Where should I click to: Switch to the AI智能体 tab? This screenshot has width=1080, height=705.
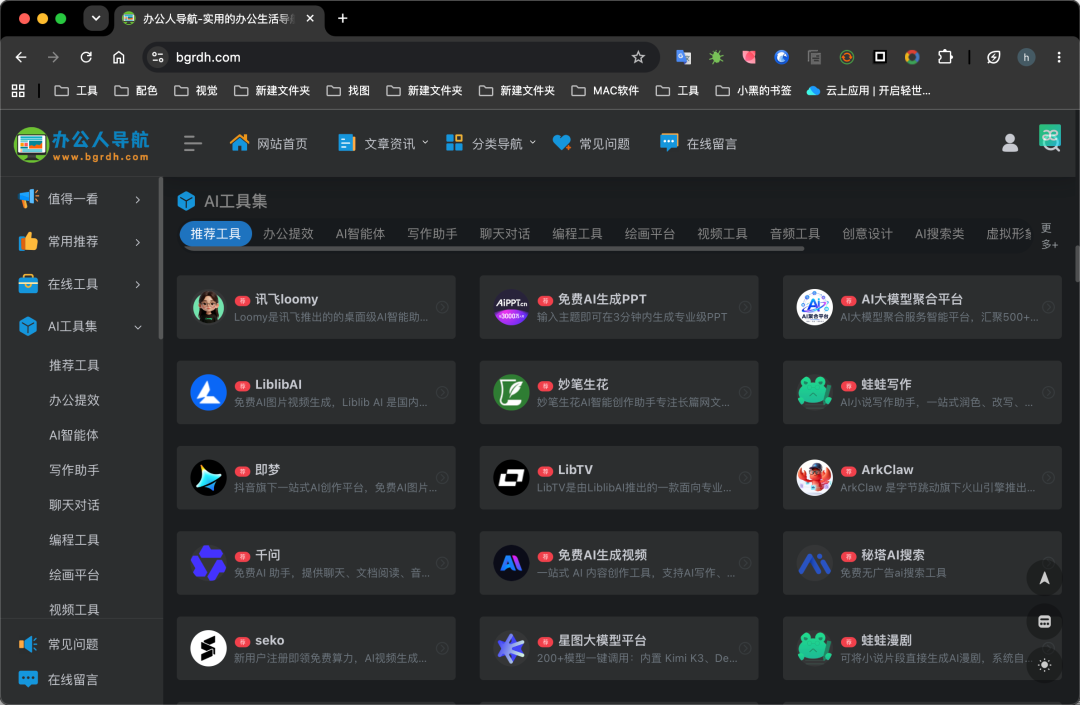coord(360,234)
